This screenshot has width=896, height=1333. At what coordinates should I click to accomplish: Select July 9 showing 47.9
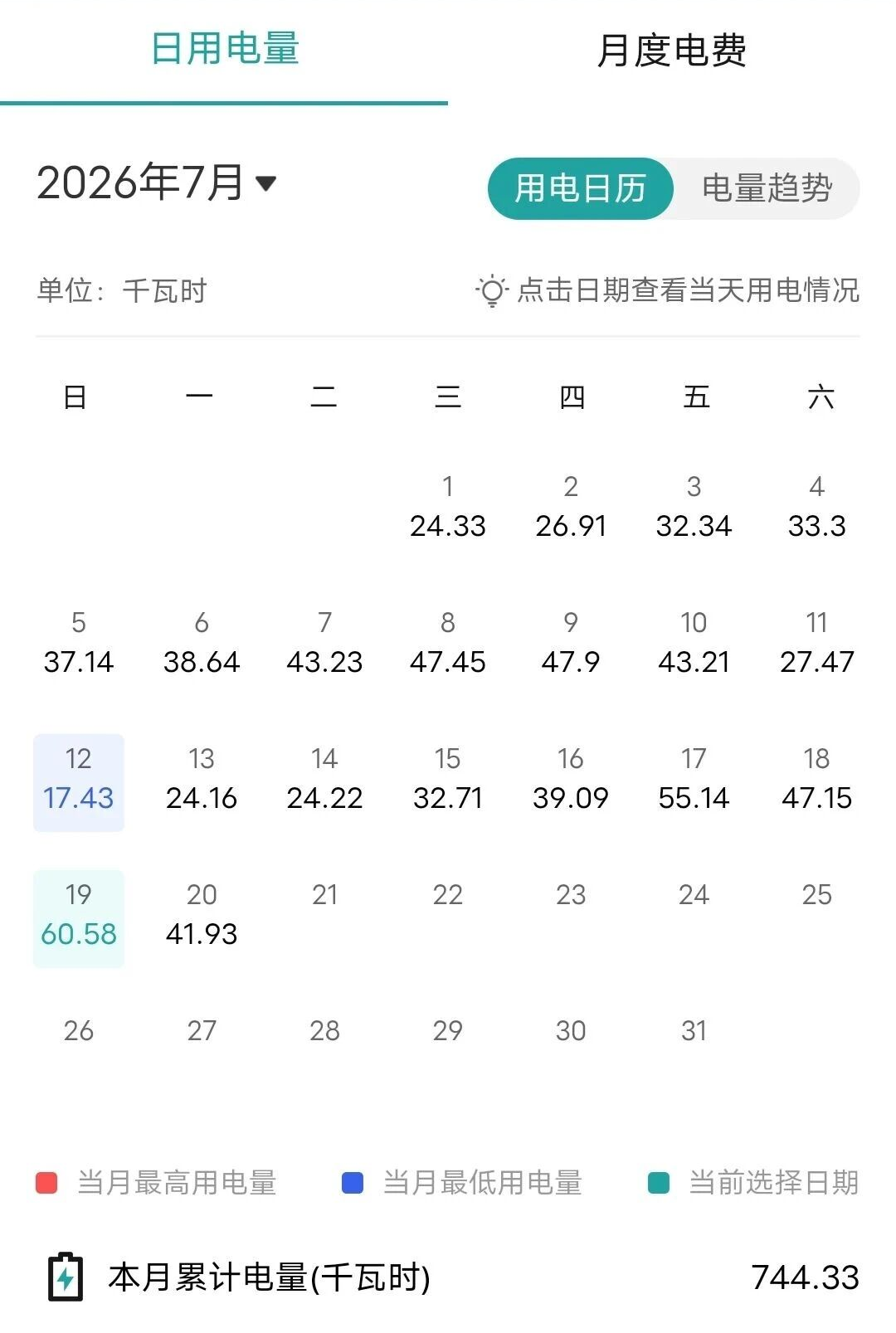click(x=571, y=643)
